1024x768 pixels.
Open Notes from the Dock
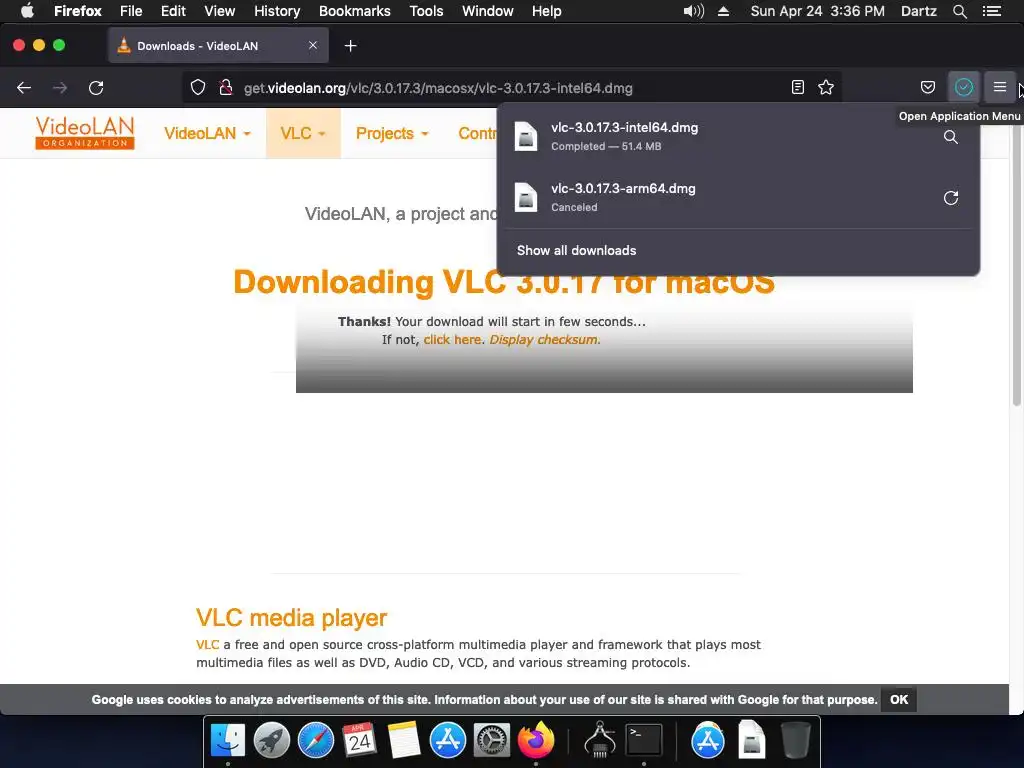(x=404, y=740)
